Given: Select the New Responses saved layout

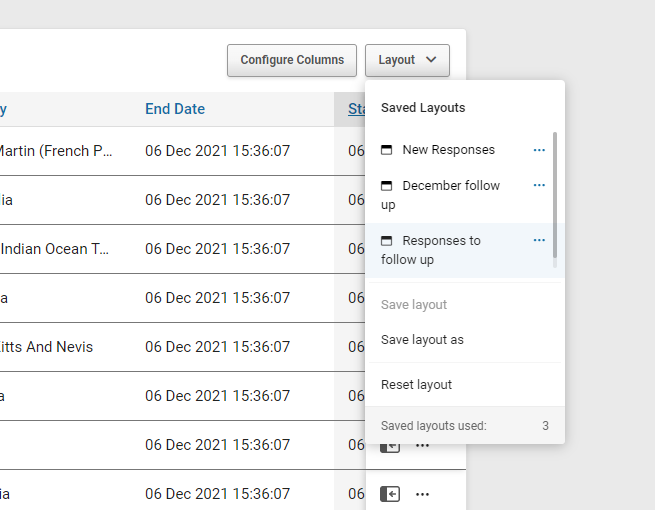Looking at the screenshot, I should [x=448, y=150].
